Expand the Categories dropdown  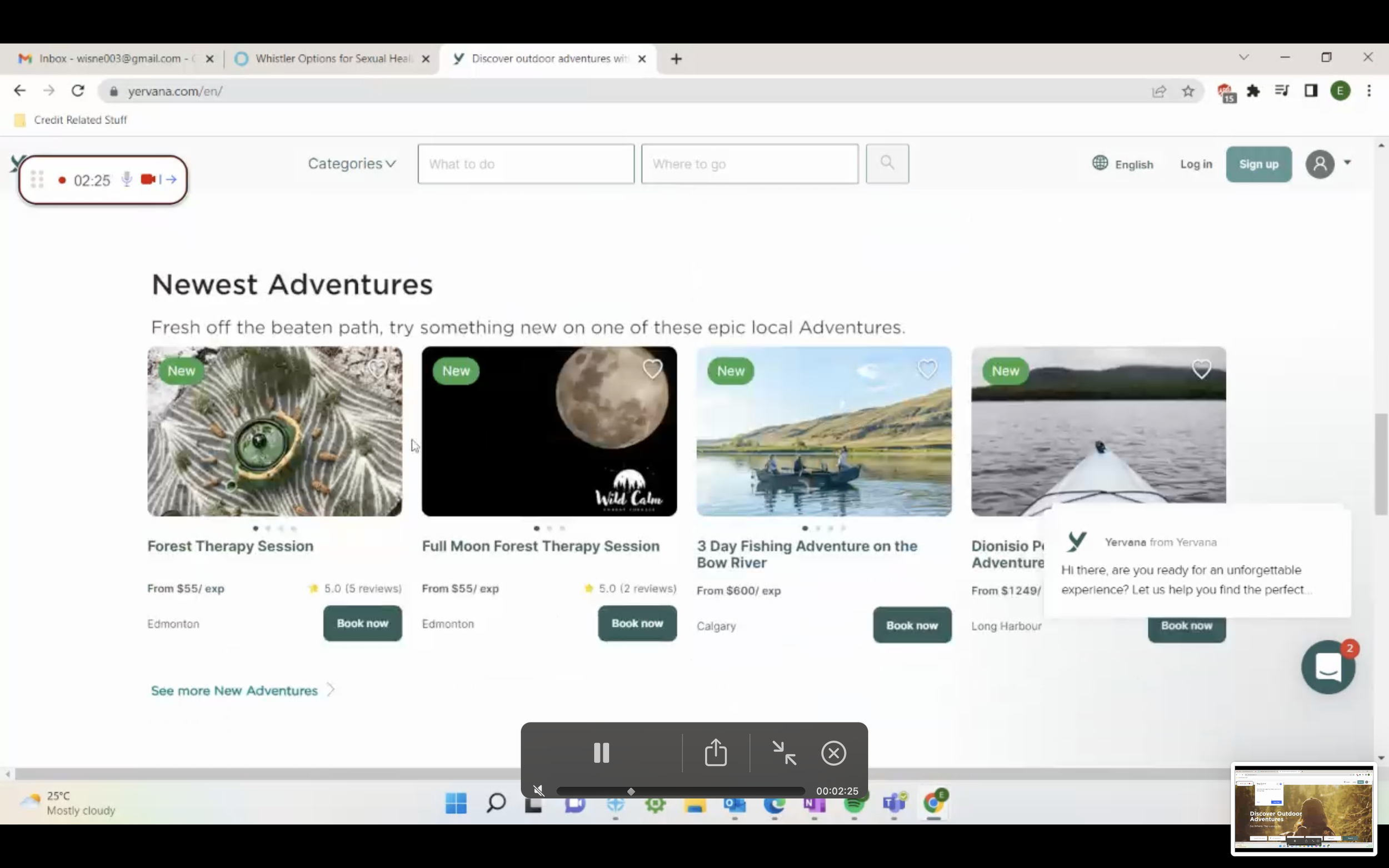click(351, 164)
